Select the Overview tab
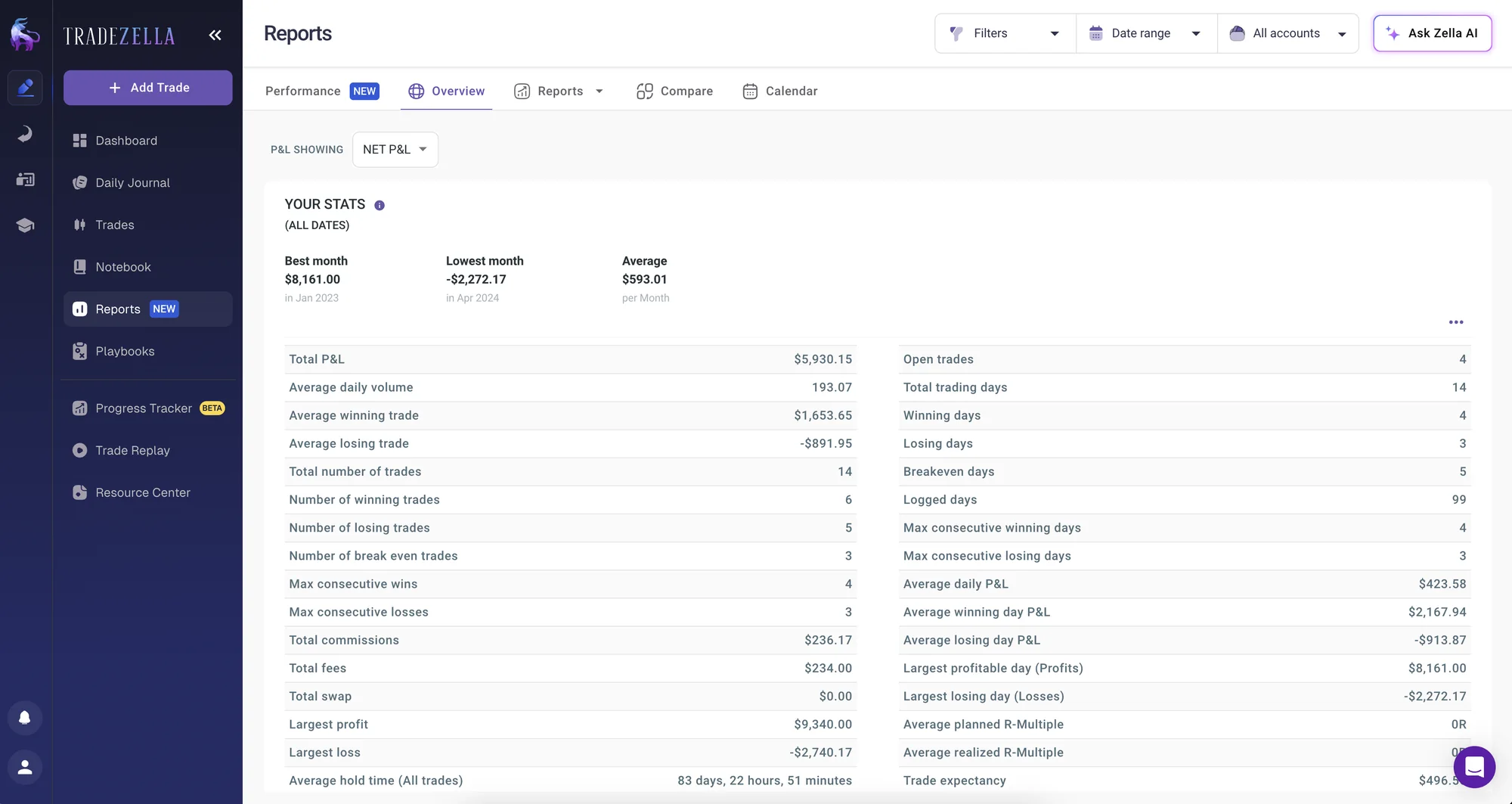The width and height of the screenshot is (1512, 804). (447, 92)
